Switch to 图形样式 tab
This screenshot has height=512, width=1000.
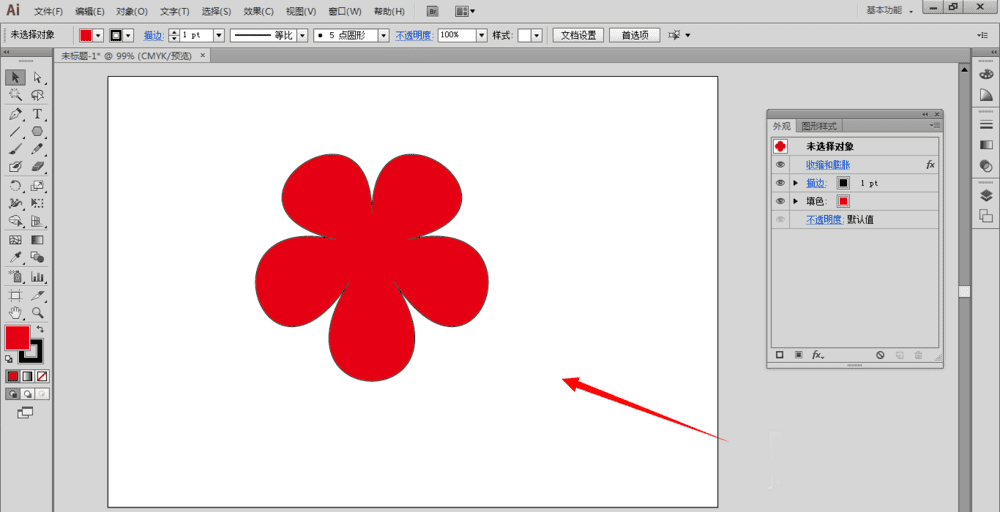pos(819,126)
